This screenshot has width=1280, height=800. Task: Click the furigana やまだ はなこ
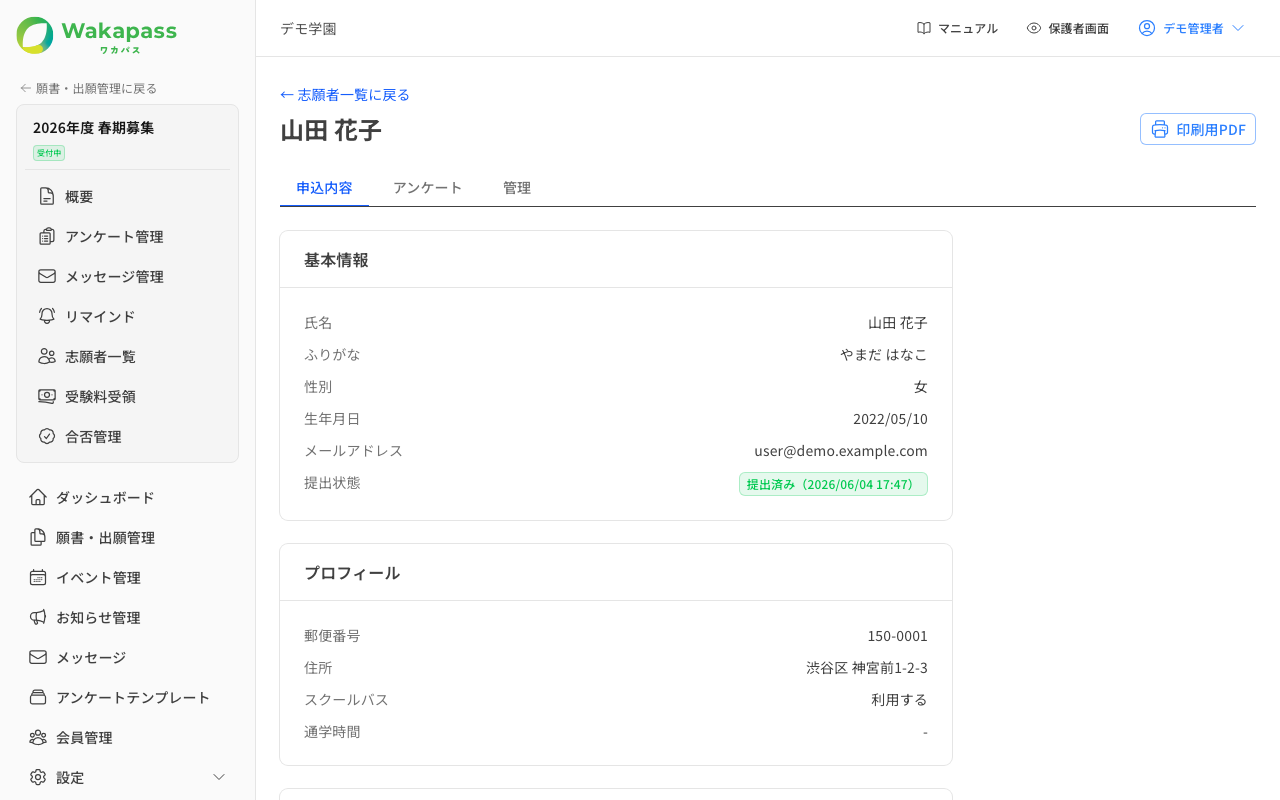pos(884,355)
